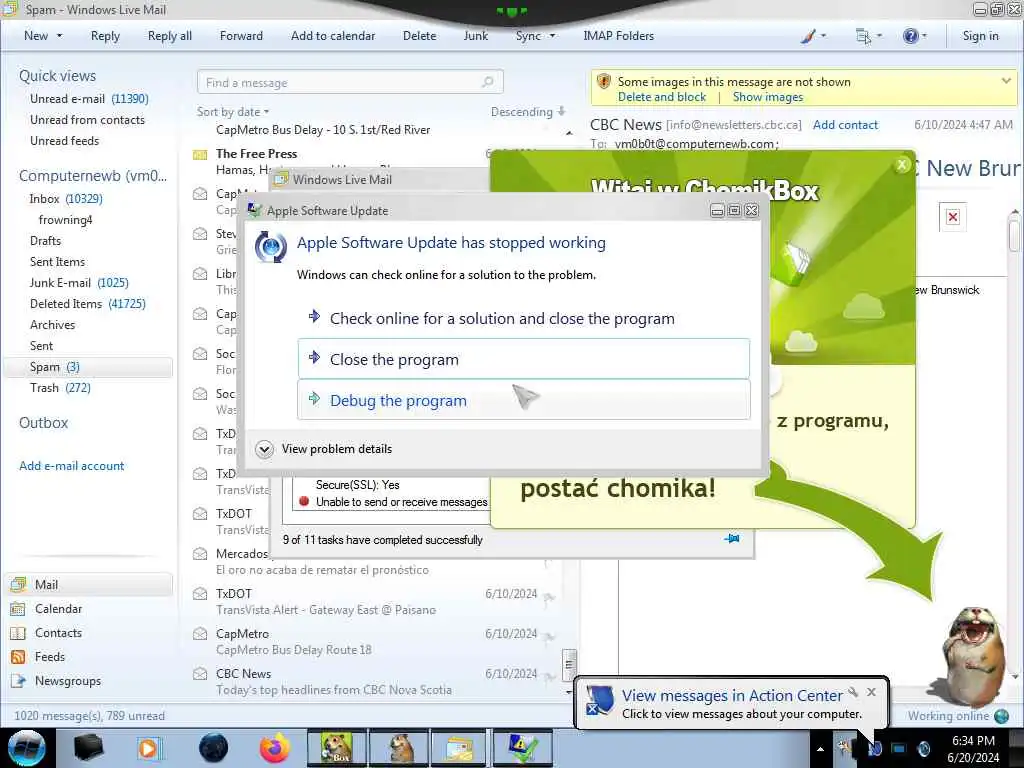The image size is (1024, 768).
Task: Click the envelope icon beside CBC News message
Action: click(x=200, y=674)
